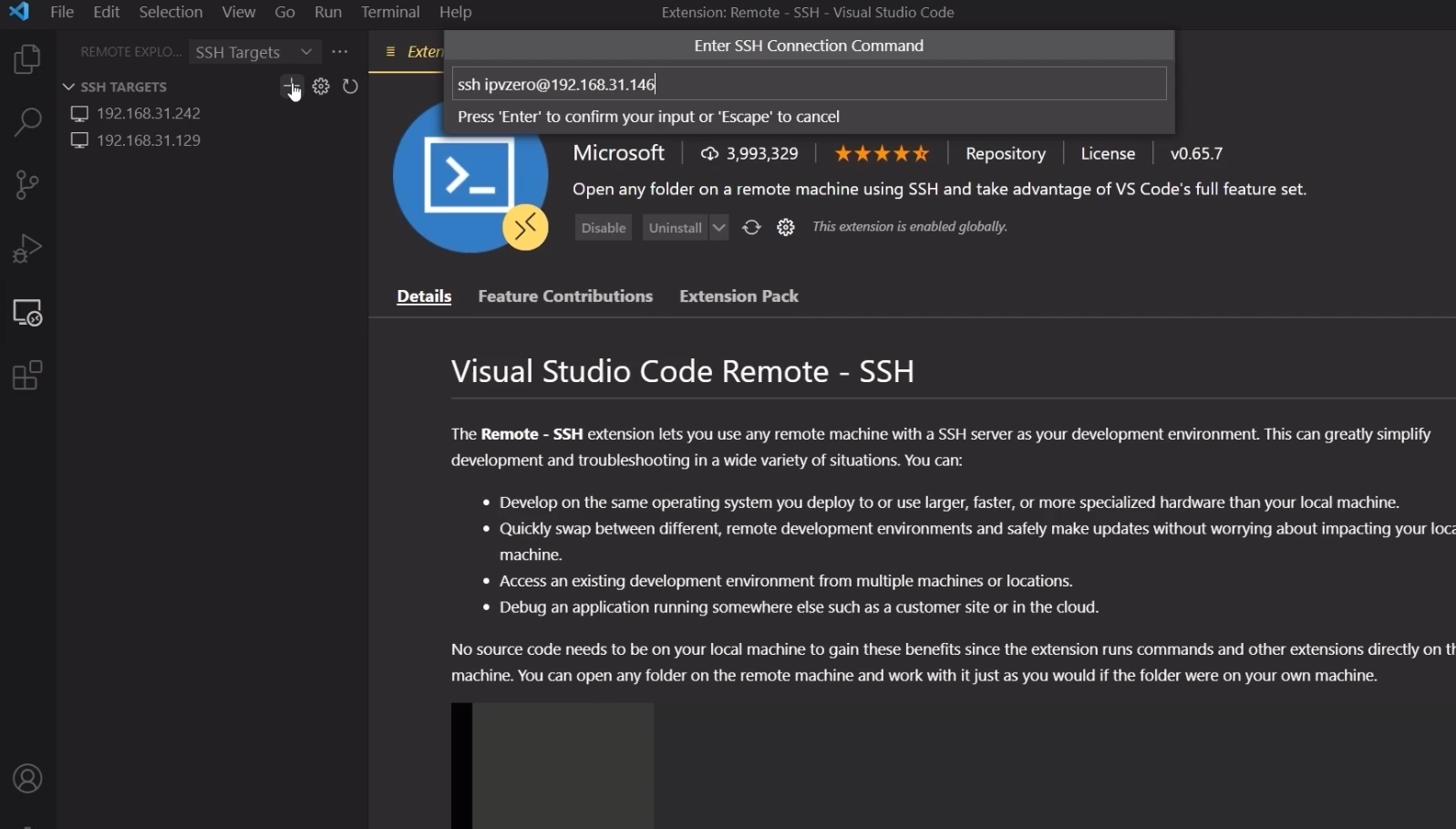Click the Add New SSH target plus icon
1456x829 pixels.
point(291,87)
